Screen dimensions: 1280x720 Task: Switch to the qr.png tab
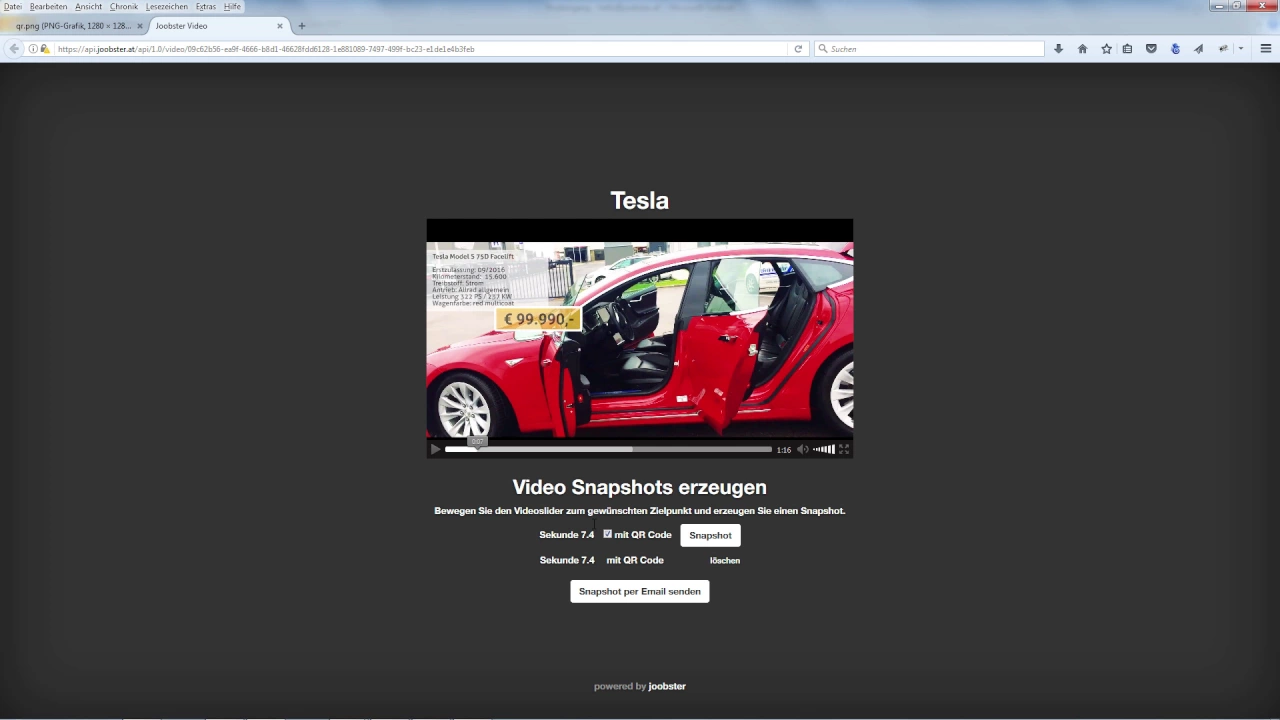[74, 26]
